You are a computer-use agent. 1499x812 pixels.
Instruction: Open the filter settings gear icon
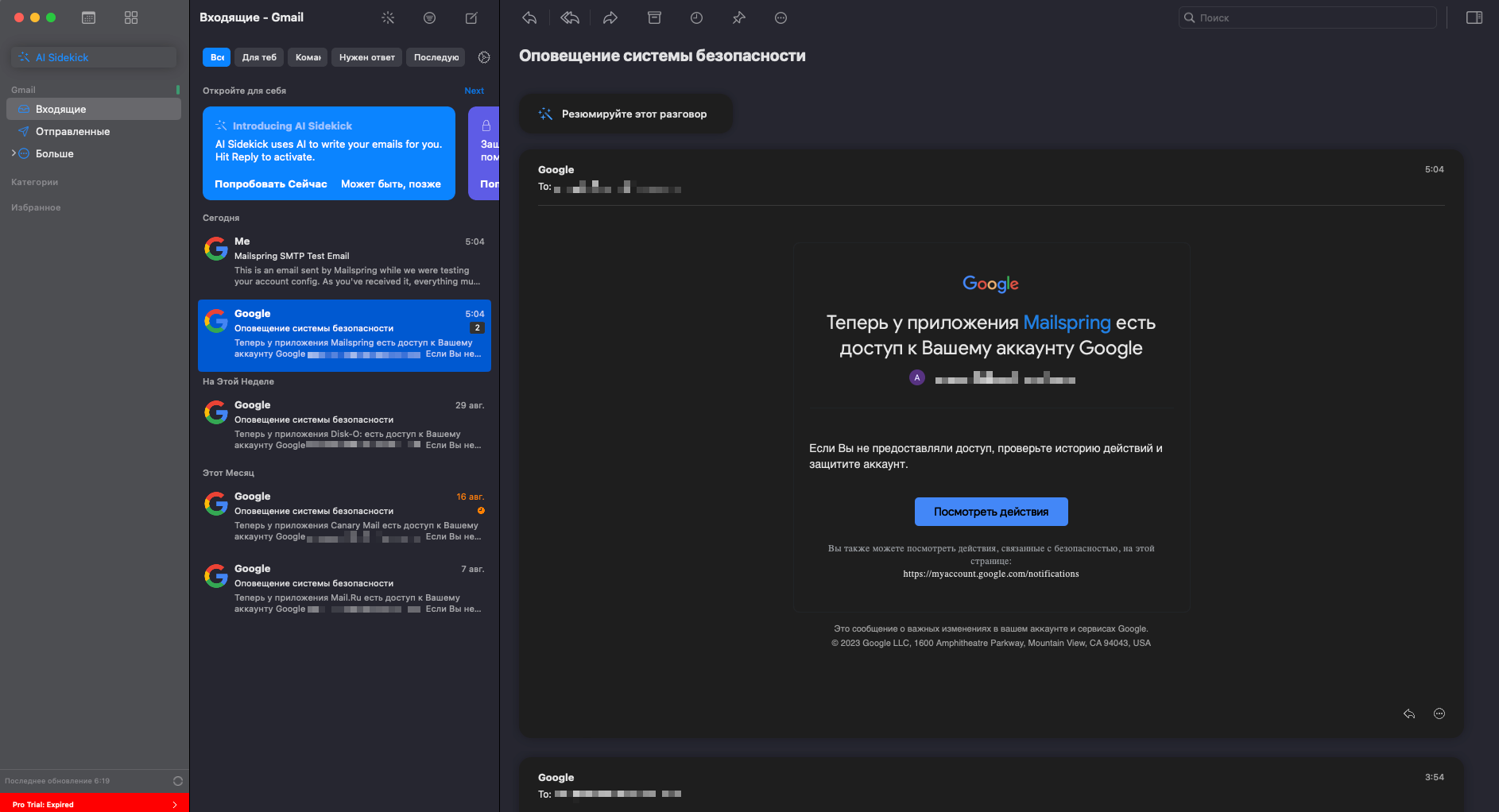(484, 57)
